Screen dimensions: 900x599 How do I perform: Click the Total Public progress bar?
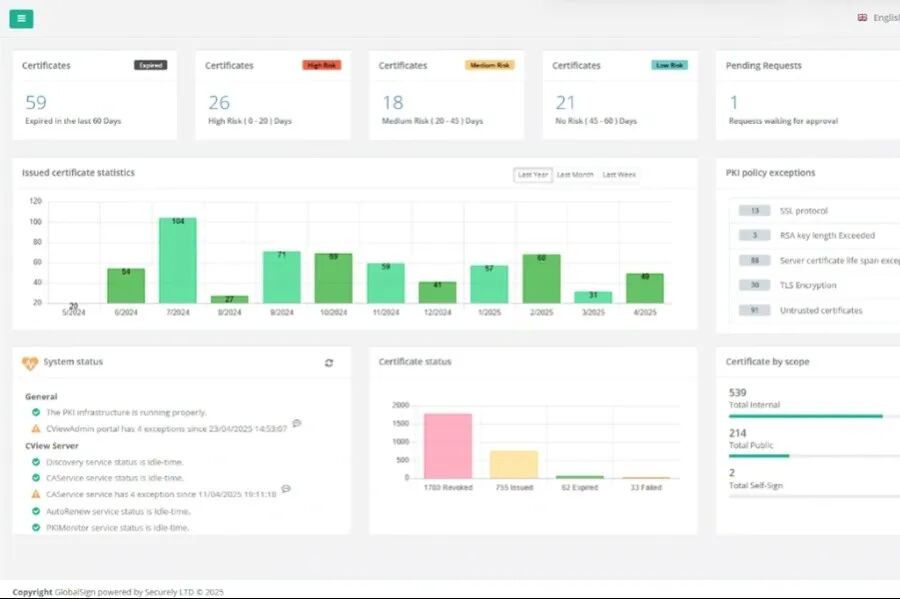coord(814,456)
